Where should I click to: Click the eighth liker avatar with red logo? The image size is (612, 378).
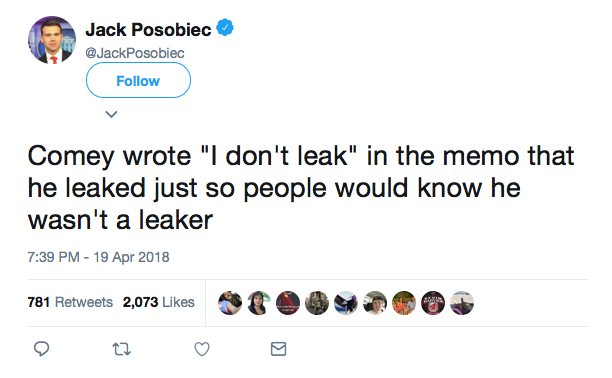click(433, 303)
